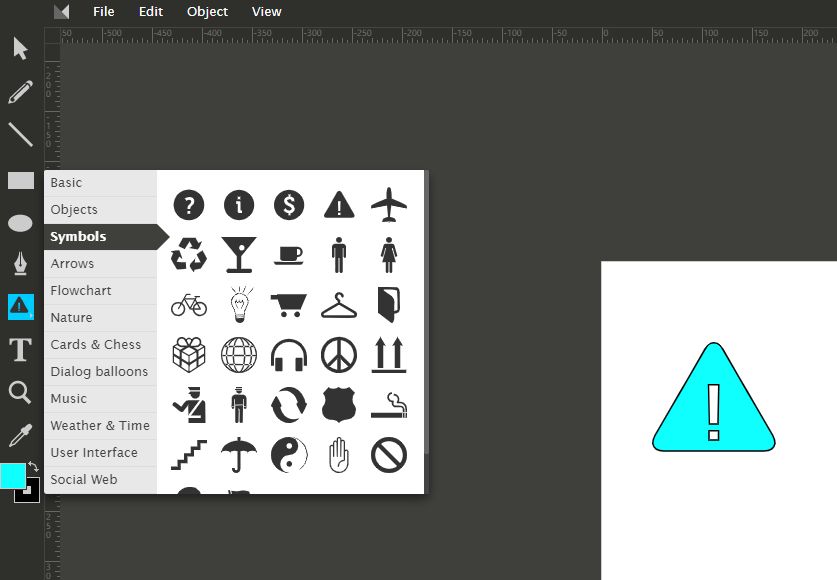Insert the airplane symbol shape
This screenshot has width=837, height=580.
pyautogui.click(x=389, y=205)
